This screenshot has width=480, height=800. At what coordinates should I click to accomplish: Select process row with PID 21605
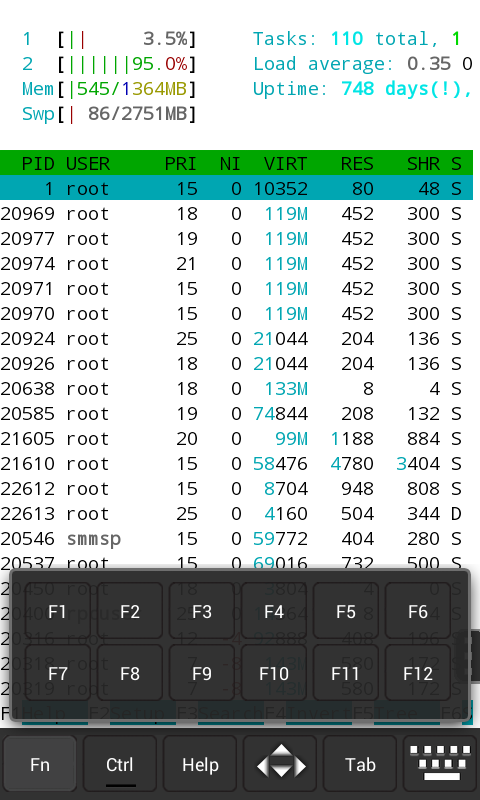tap(236, 438)
